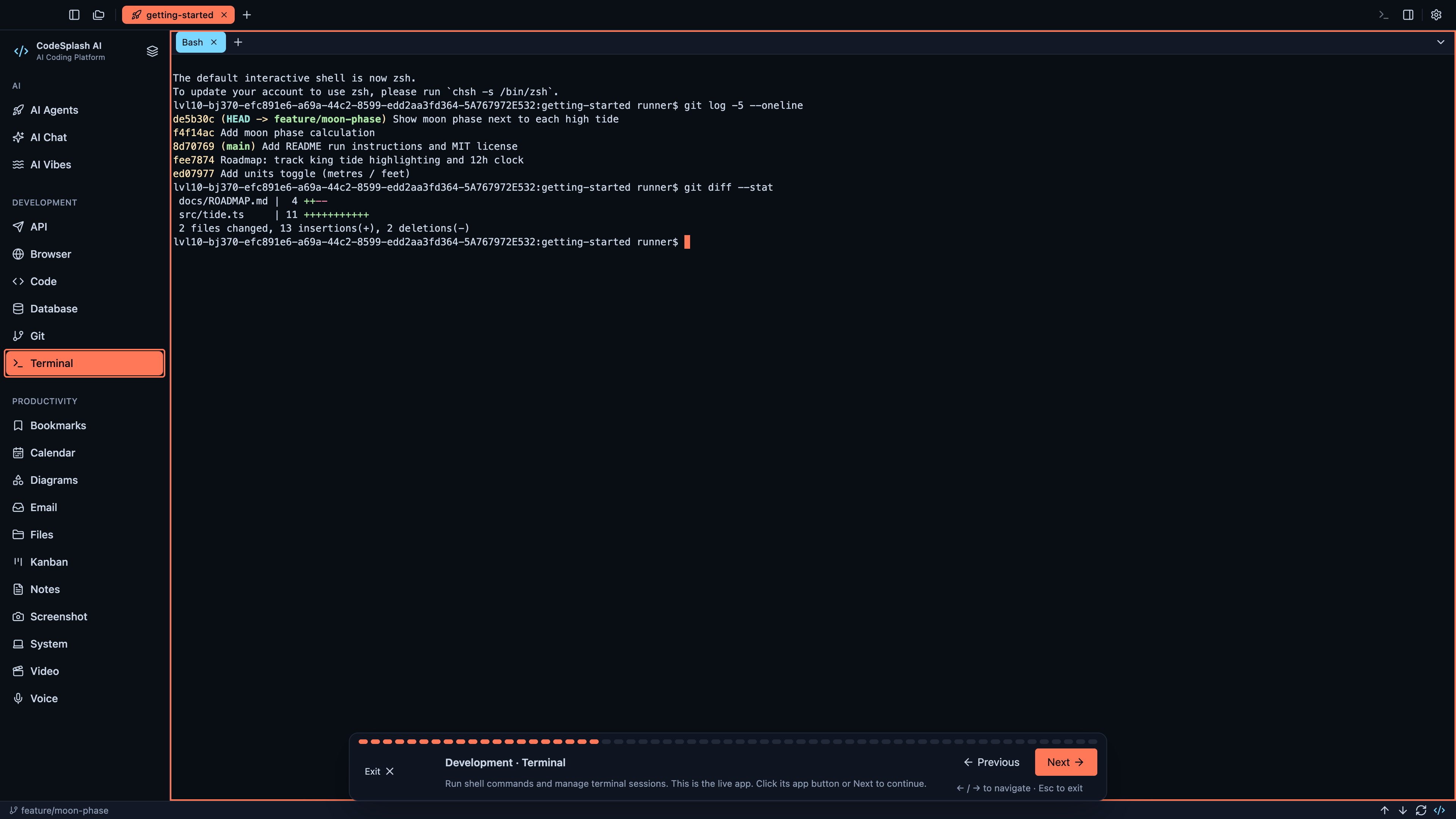
Task: Open the Email app
Action: tap(84, 508)
